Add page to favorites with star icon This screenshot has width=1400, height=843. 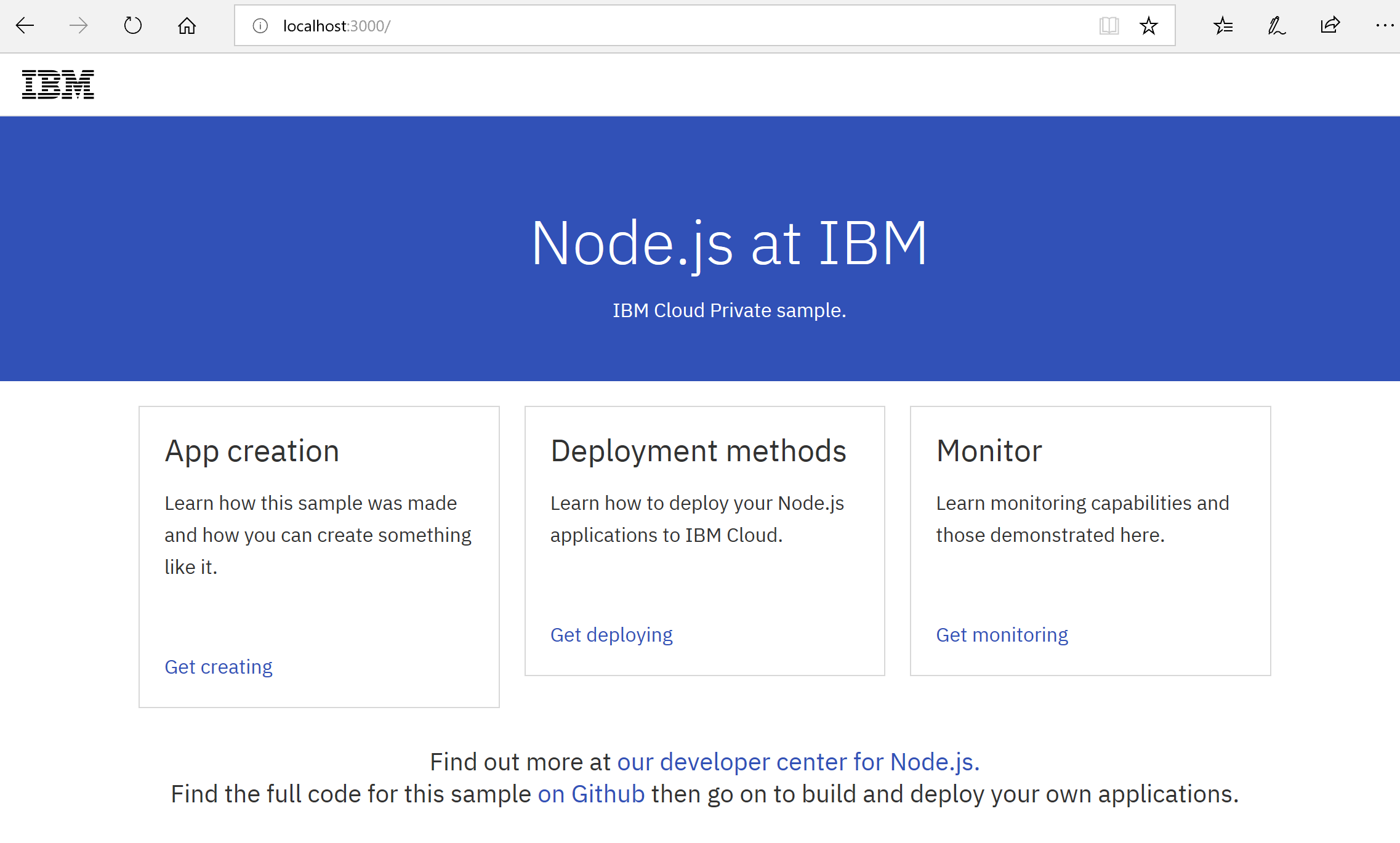(x=1148, y=26)
